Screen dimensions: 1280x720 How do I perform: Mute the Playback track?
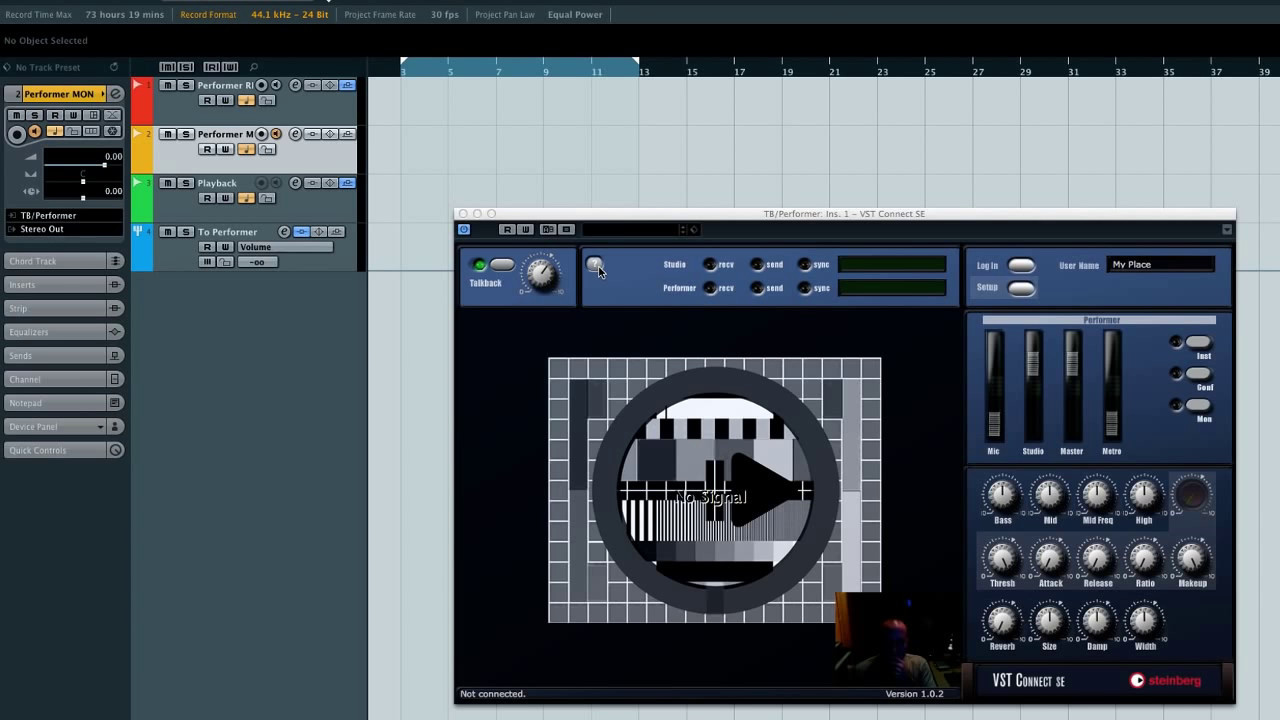point(168,183)
